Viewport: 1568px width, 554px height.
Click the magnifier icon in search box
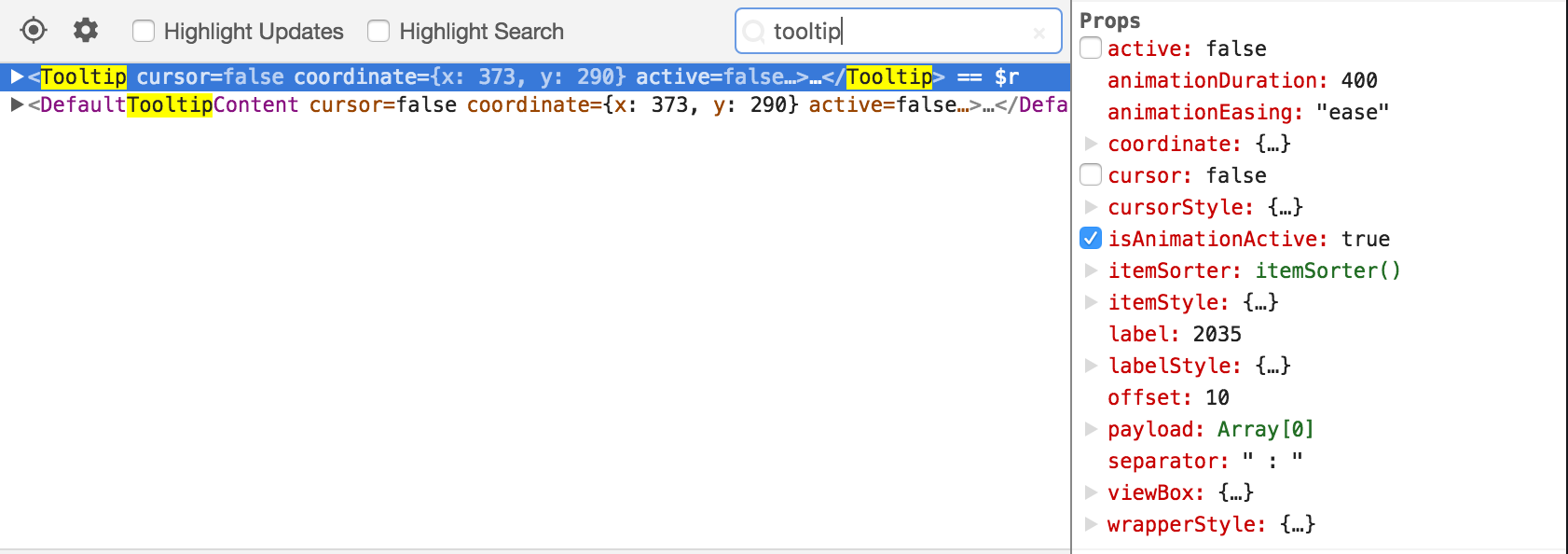click(753, 32)
